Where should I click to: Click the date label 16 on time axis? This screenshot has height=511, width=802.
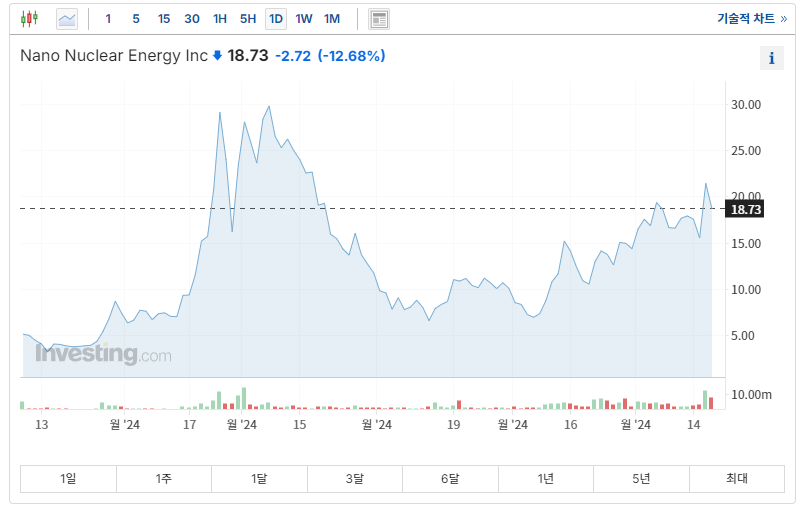click(x=570, y=425)
